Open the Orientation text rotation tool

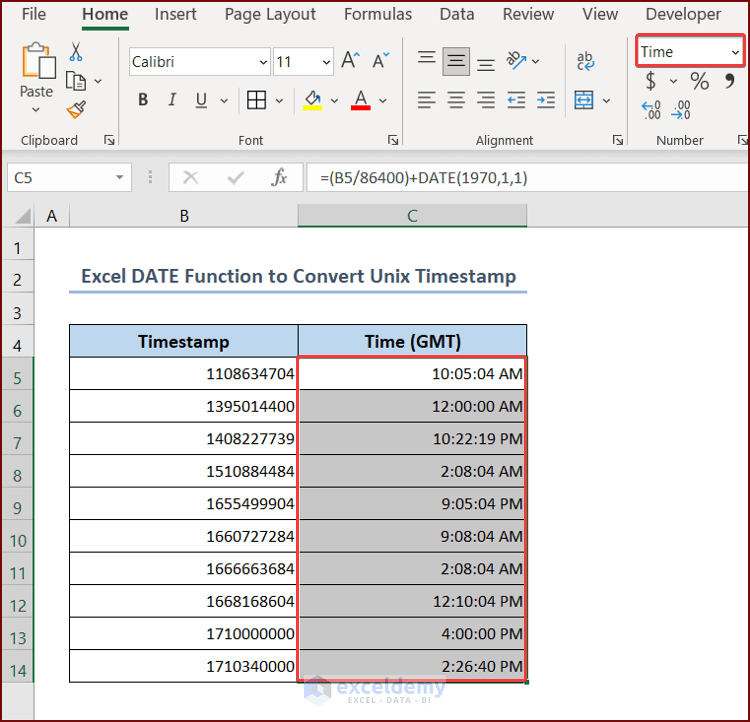[516, 61]
